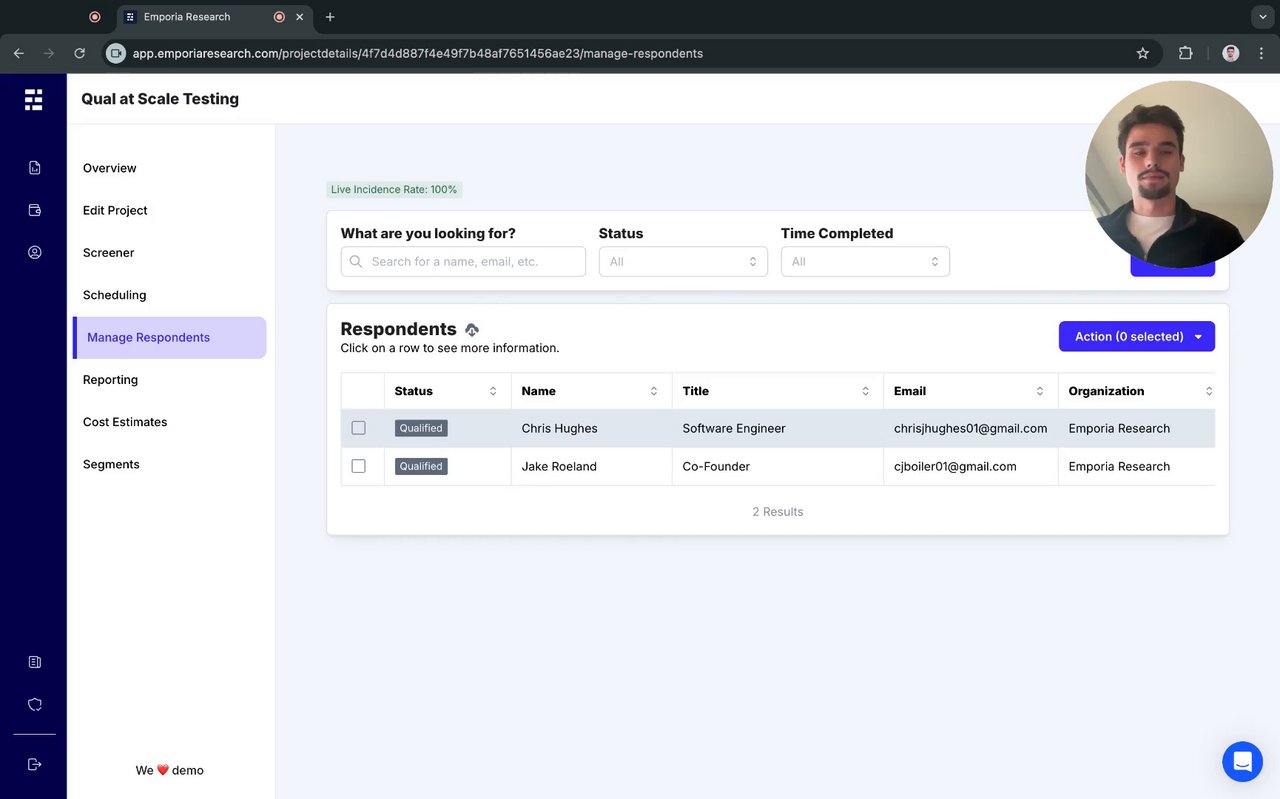Click the Emporia logo in the sidebar
The width and height of the screenshot is (1280, 799).
point(34,99)
